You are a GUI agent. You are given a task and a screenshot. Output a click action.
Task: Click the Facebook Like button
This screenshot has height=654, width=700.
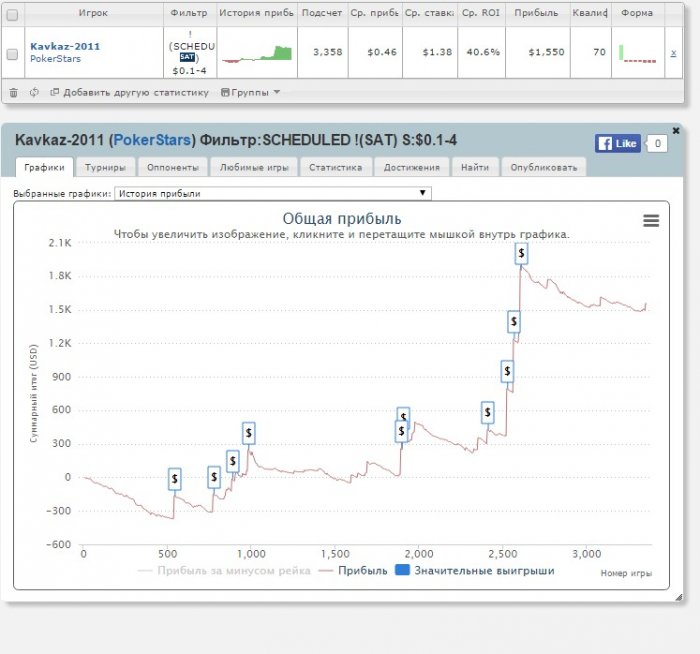[617, 143]
